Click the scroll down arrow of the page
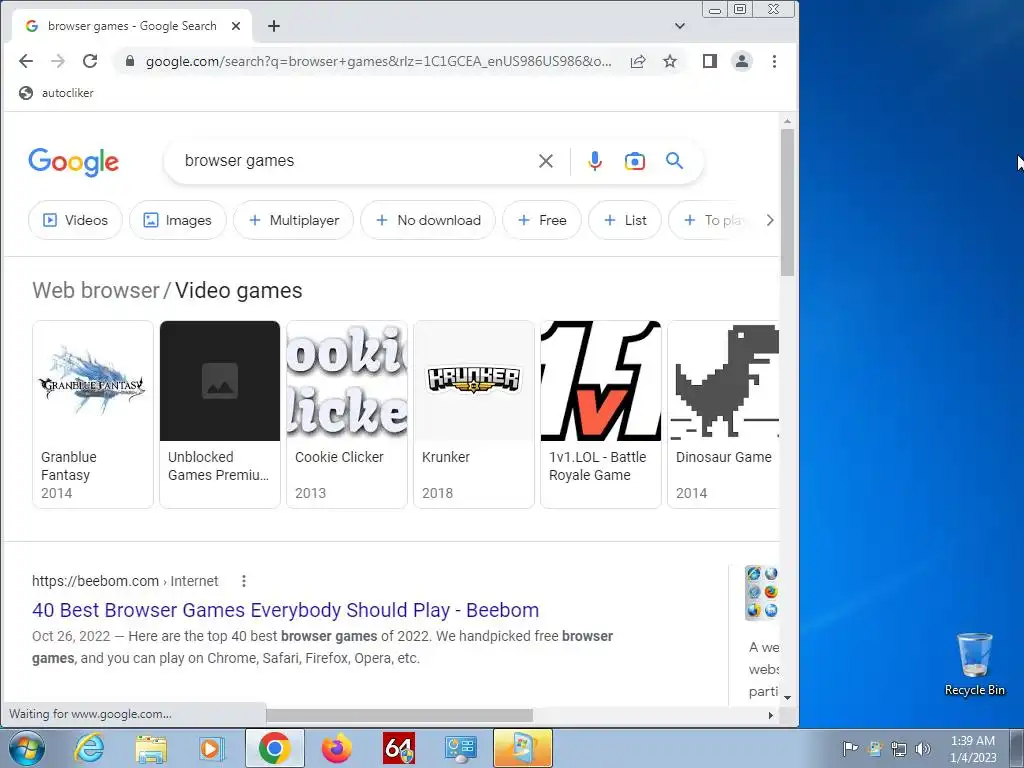The width and height of the screenshot is (1024, 768). [788, 697]
